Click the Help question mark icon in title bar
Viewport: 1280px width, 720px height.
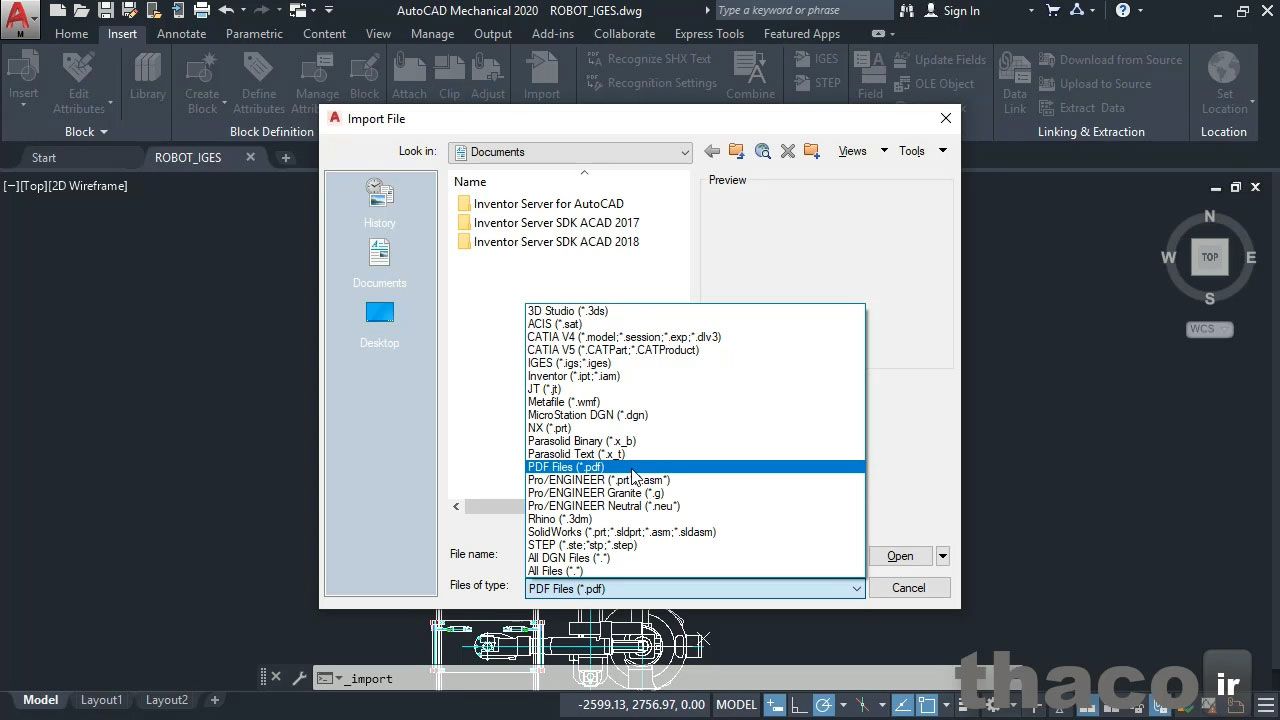(1123, 11)
